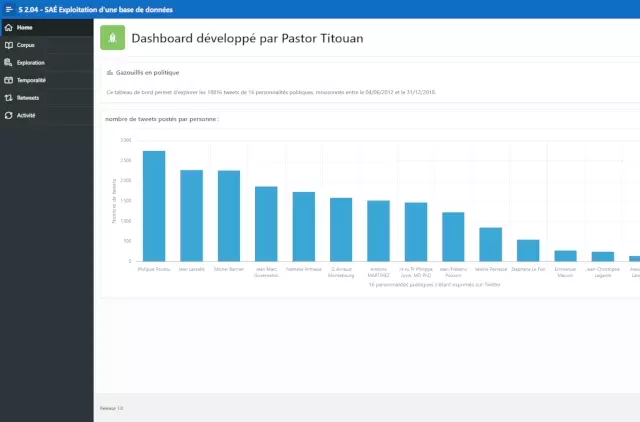Click the Exploration search icon

pyautogui.click(x=9, y=62)
